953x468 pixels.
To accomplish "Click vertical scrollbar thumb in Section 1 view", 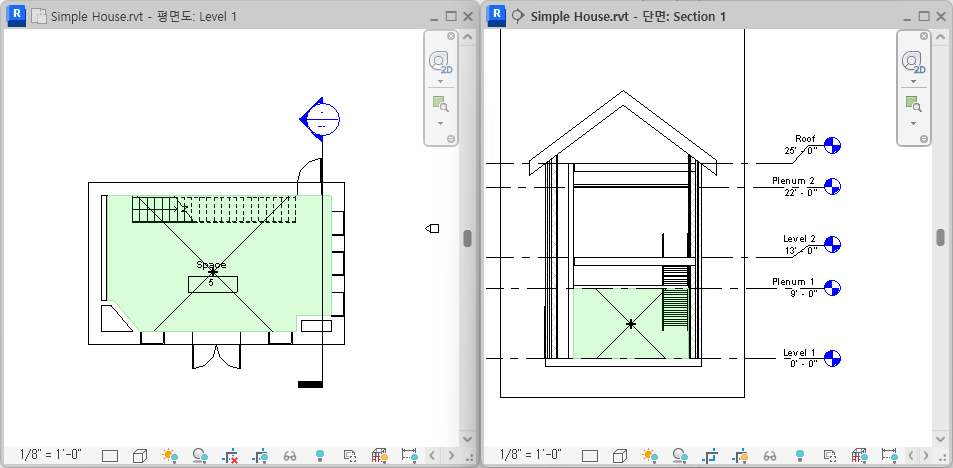I will 940,237.
